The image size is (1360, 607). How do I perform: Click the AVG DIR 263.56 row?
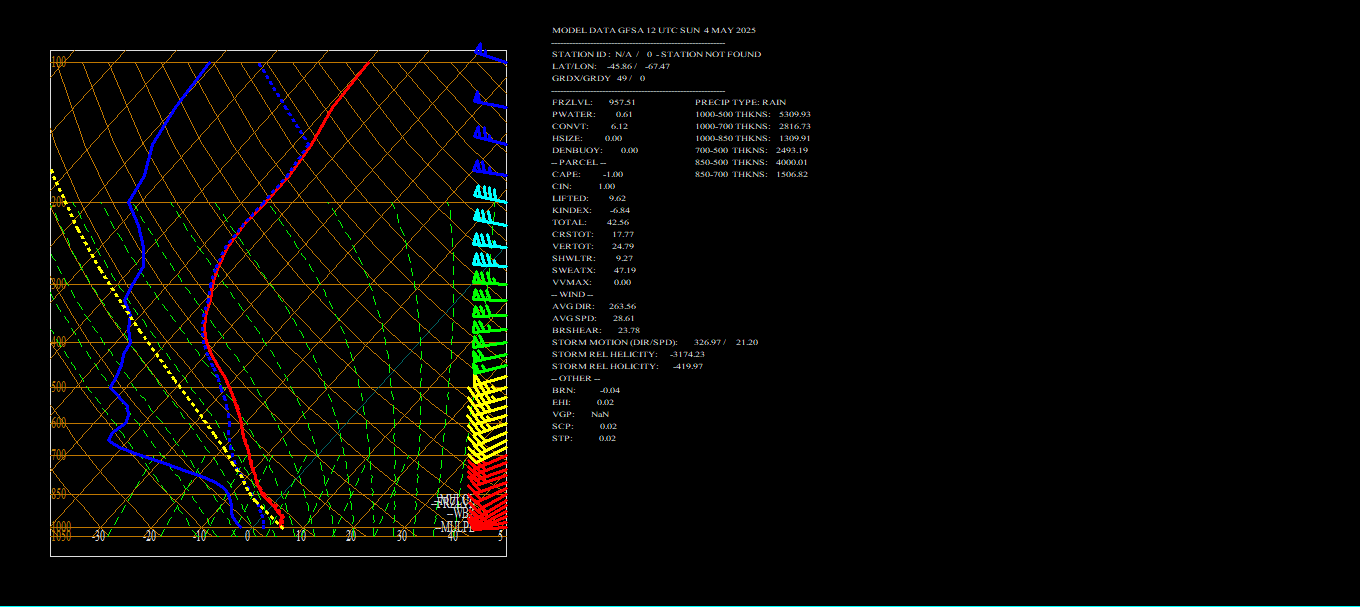[594, 306]
